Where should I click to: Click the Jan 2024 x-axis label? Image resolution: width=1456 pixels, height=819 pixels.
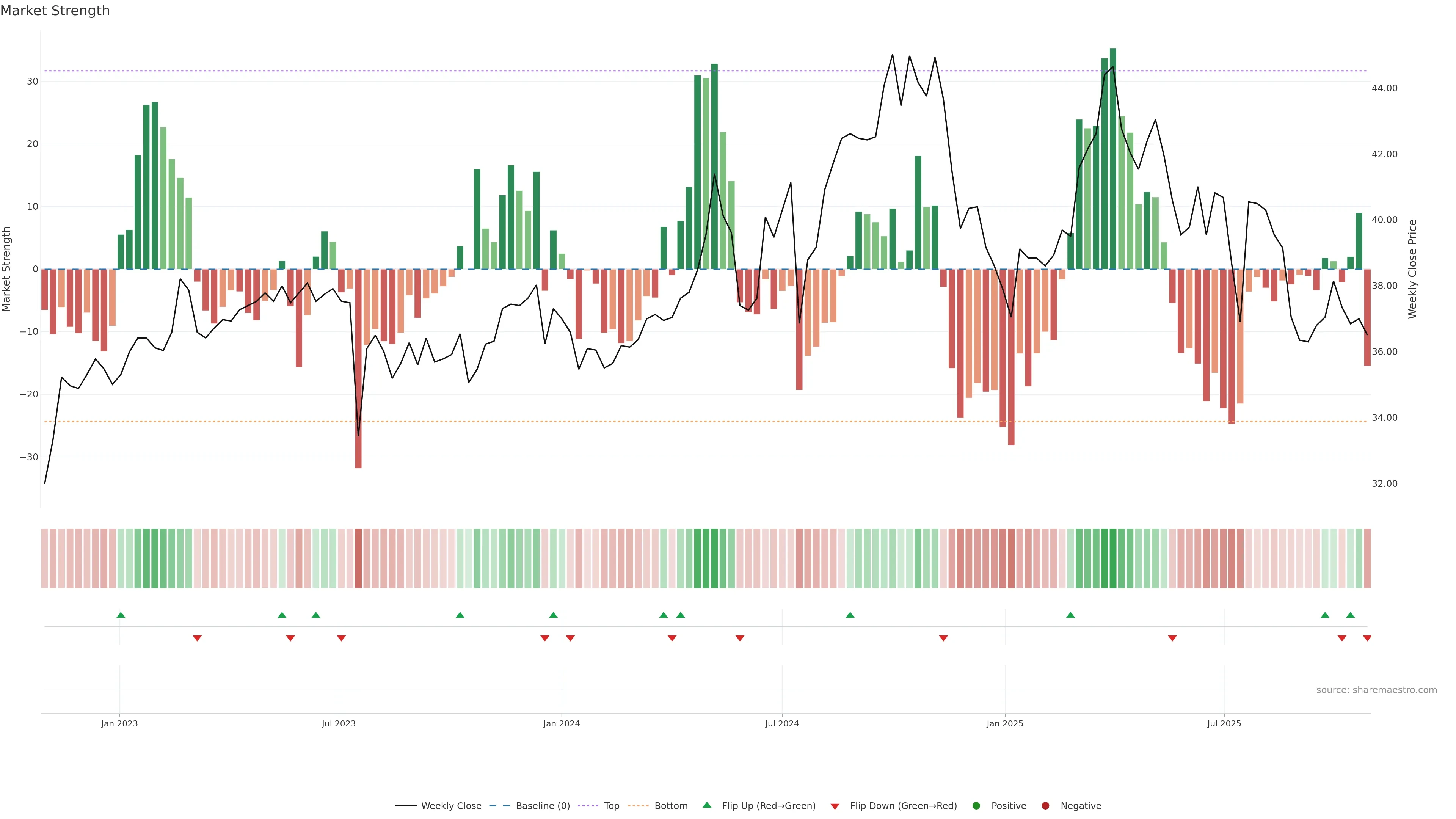pyautogui.click(x=561, y=723)
